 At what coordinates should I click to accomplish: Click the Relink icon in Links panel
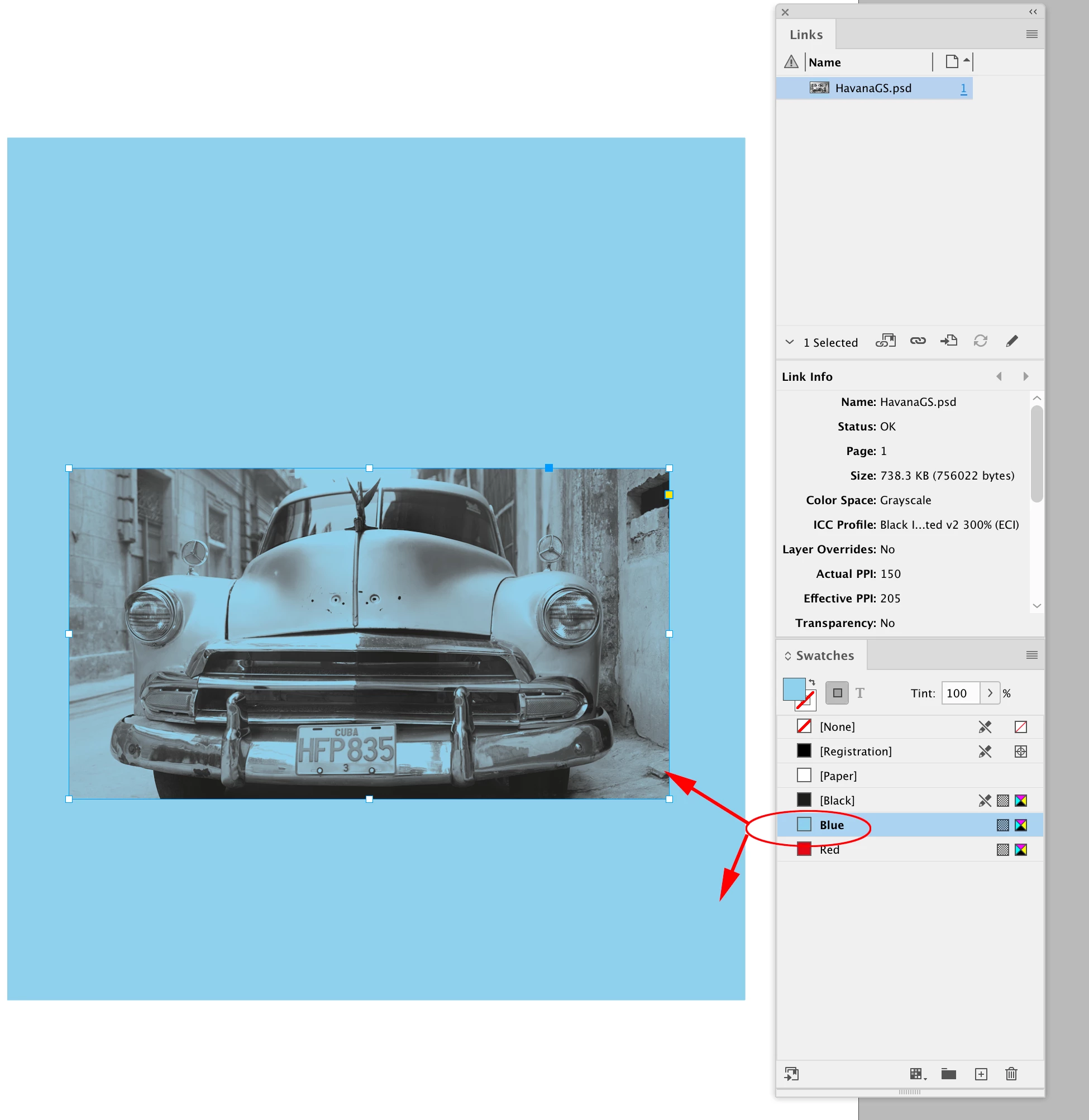tap(918, 341)
